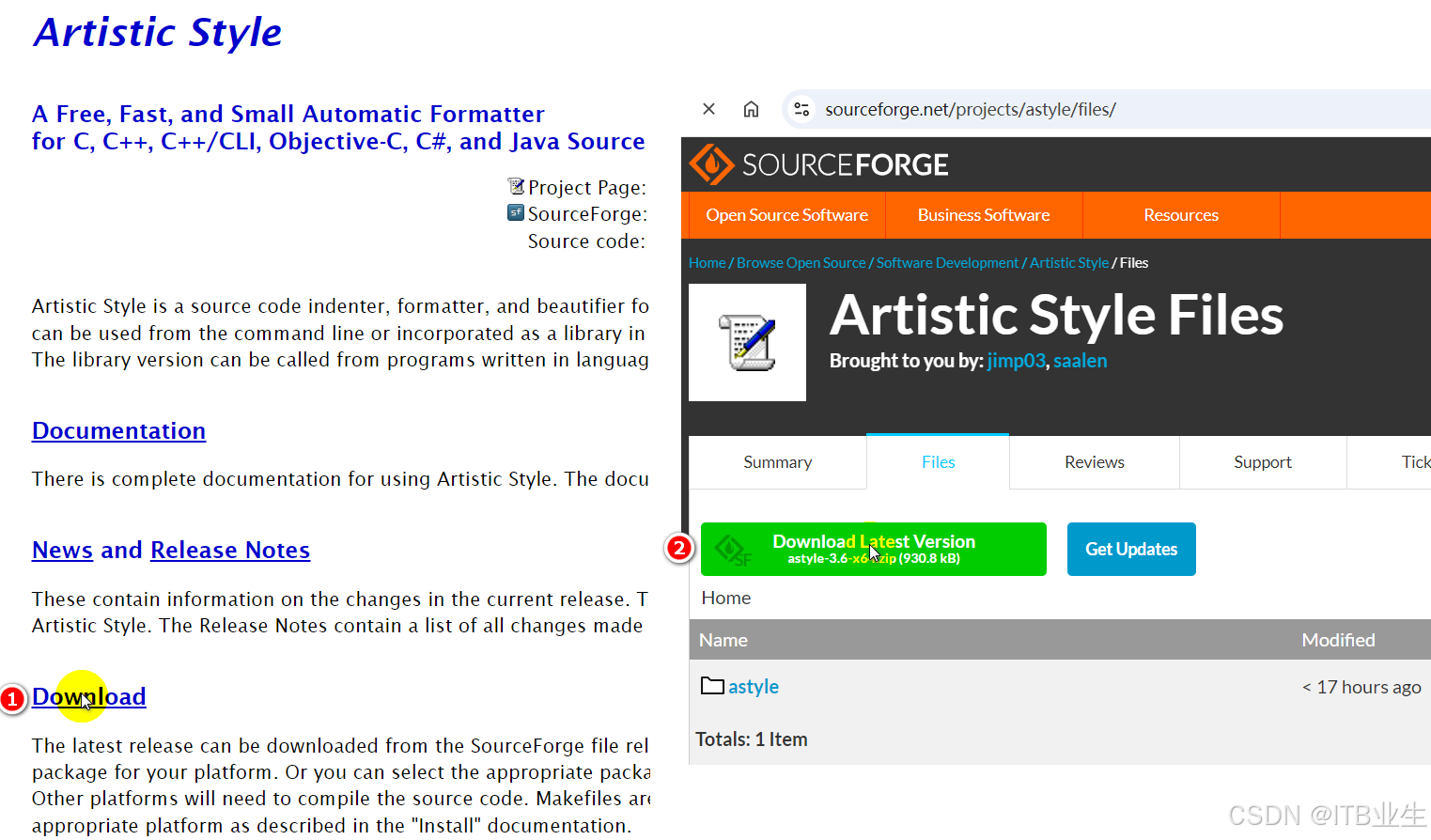Sort files by Modified column header

click(1338, 640)
